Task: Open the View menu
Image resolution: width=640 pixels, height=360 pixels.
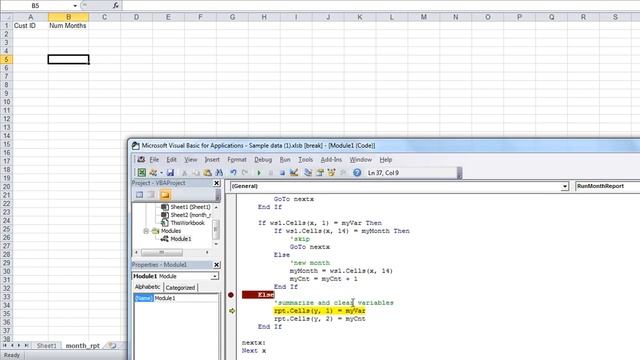Action: coord(191,160)
